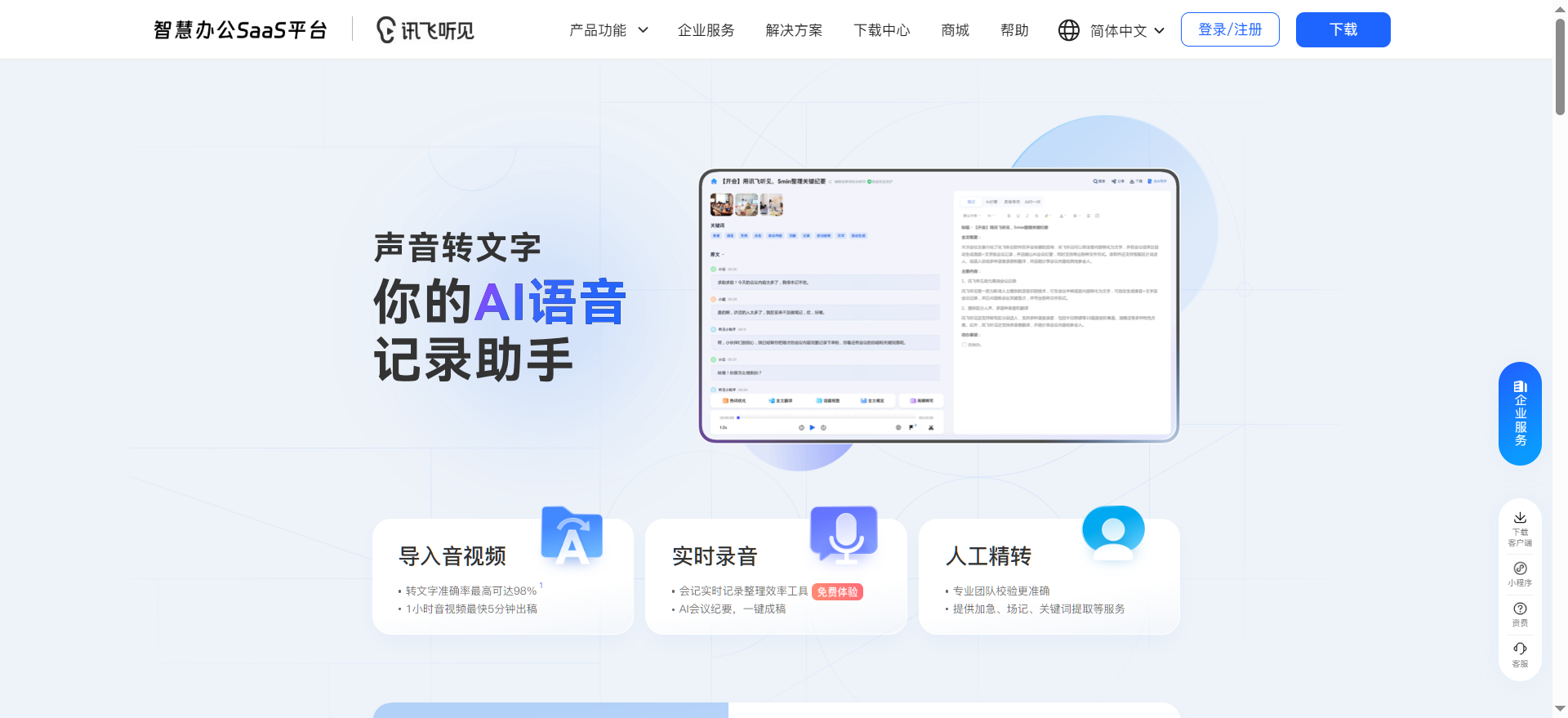The width and height of the screenshot is (1568, 718).
Task: Click the 实时录音 microphone icon
Action: [x=844, y=535]
